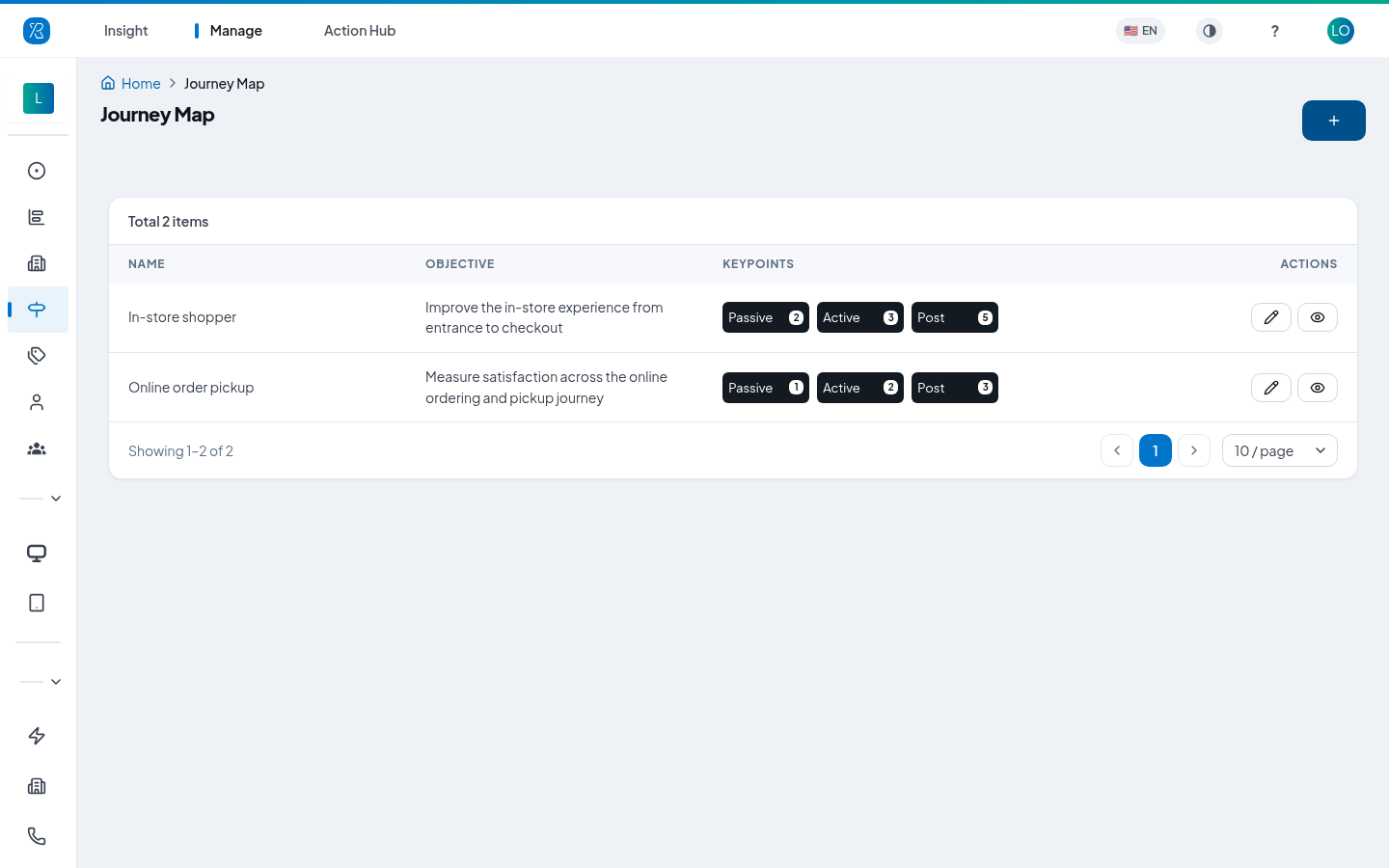The width and height of the screenshot is (1389, 868).
Task: Select the L workspace tile in sidebar
Action: (39, 98)
